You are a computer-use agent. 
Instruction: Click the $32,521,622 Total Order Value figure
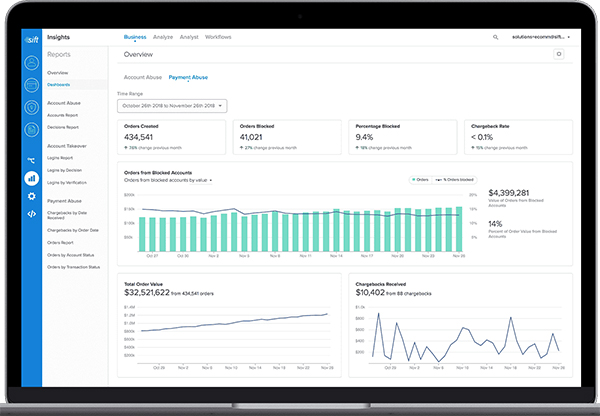[x=147, y=293]
